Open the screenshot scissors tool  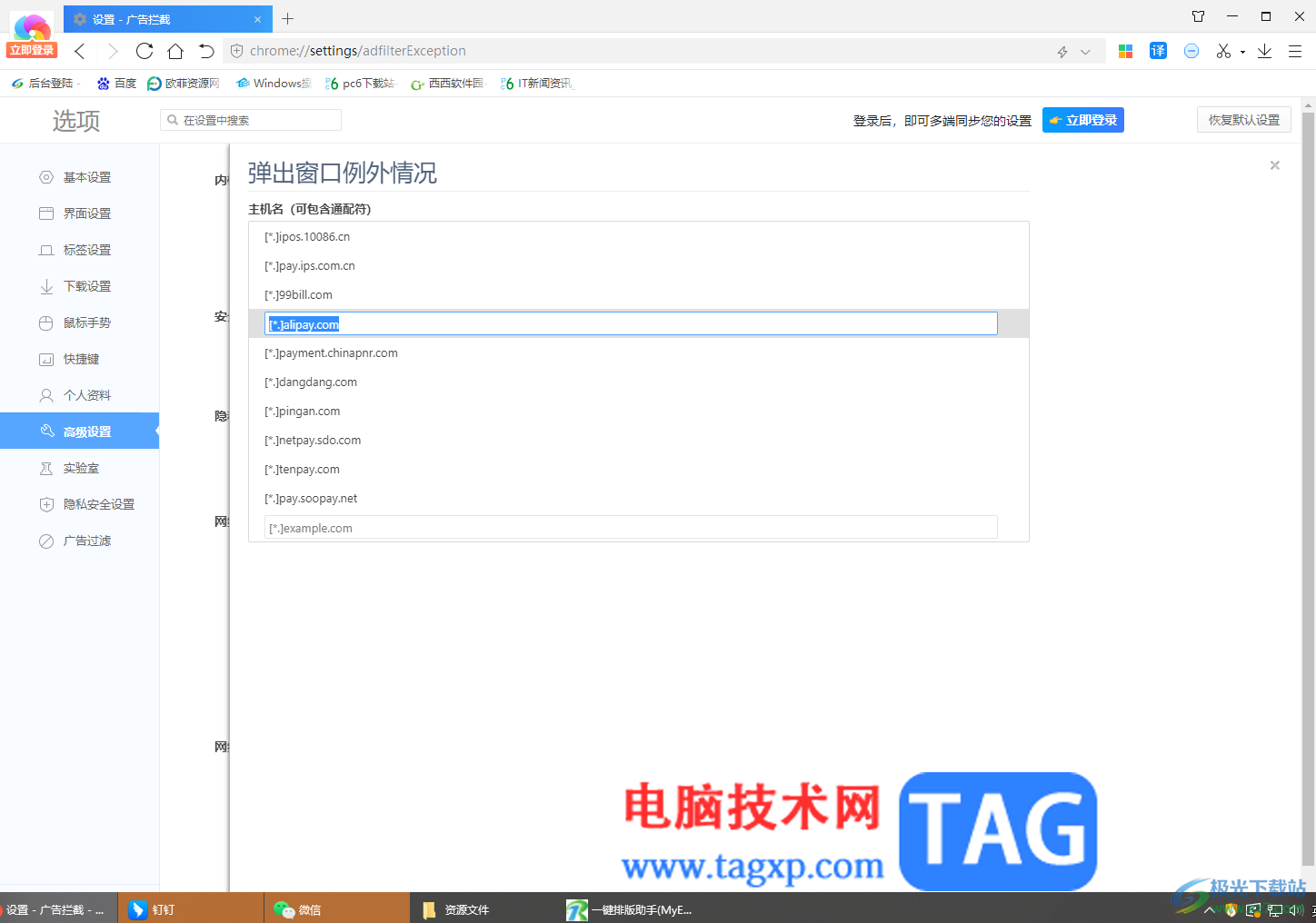1222,51
